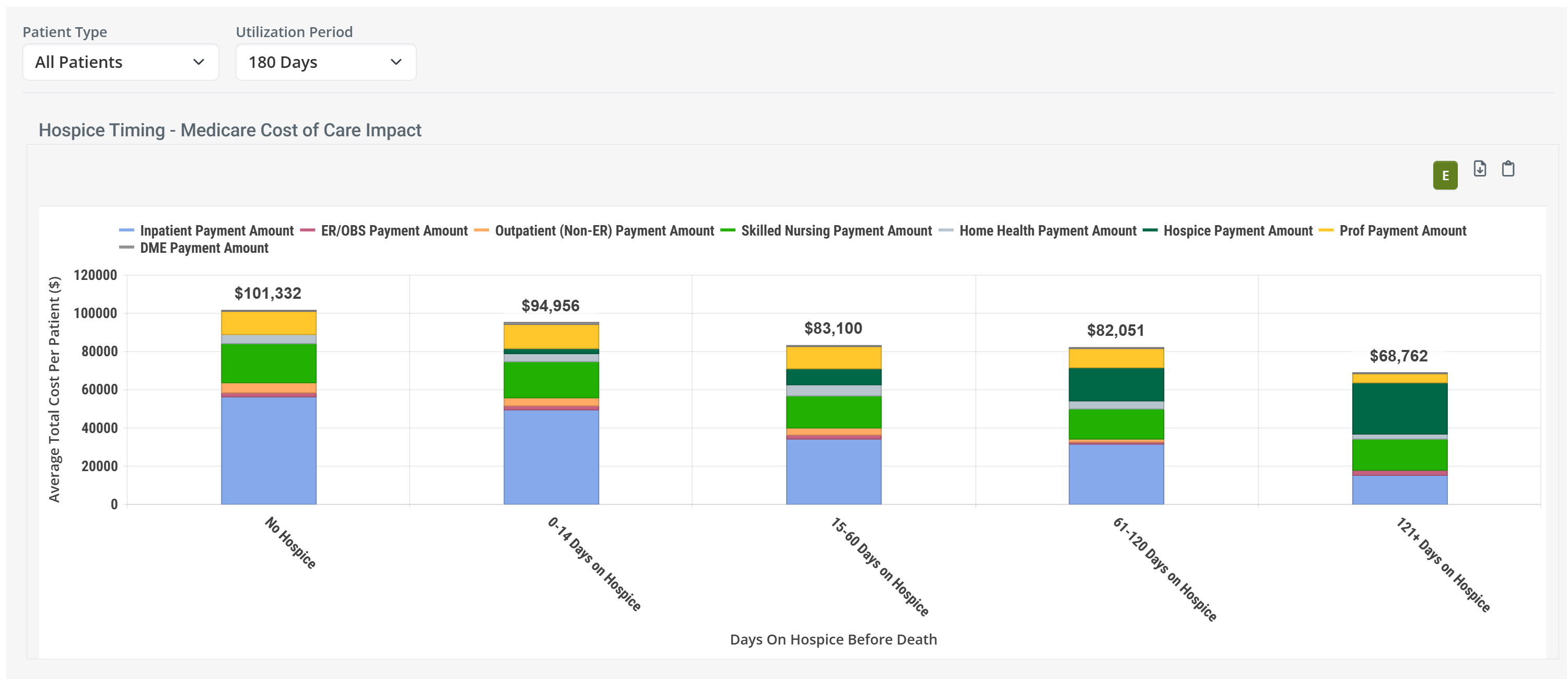Open the Utilization Period dropdown

[x=325, y=62]
